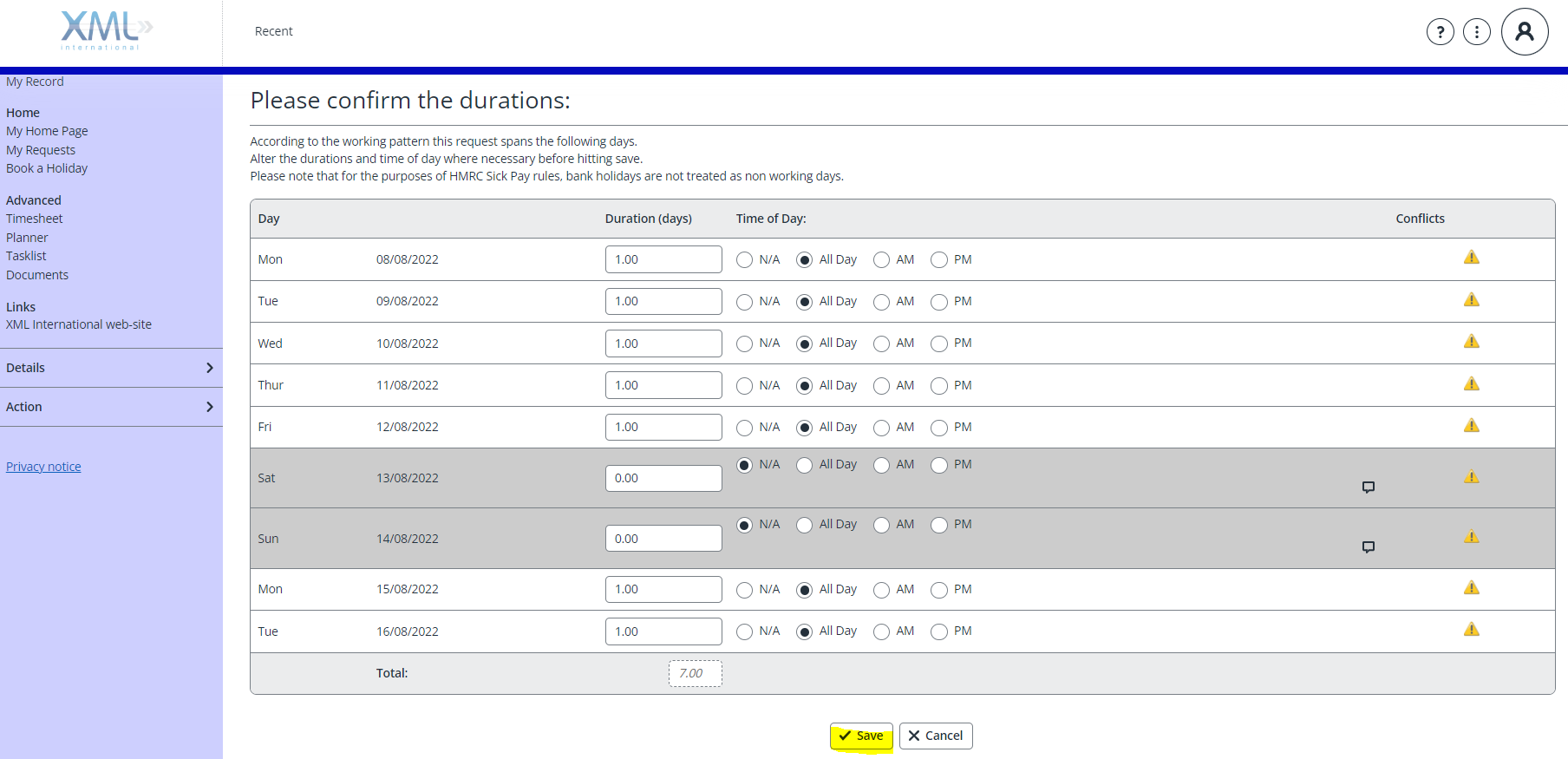Select PM for Sun 14/08/2022
The image size is (1568, 759).
(939, 526)
